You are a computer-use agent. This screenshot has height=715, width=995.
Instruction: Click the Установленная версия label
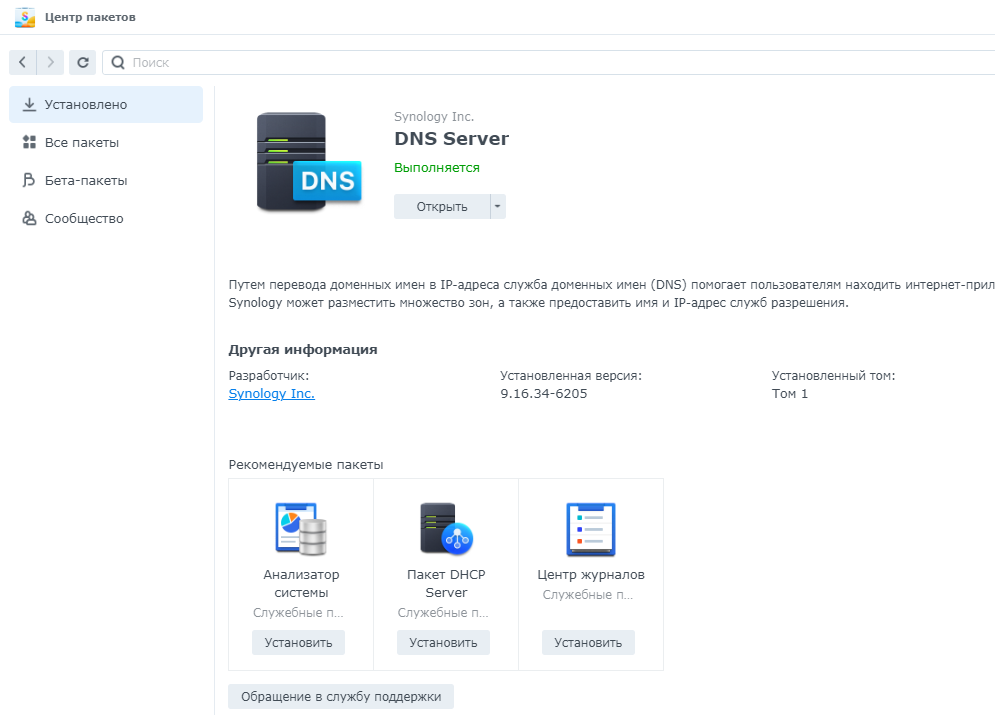(x=571, y=376)
